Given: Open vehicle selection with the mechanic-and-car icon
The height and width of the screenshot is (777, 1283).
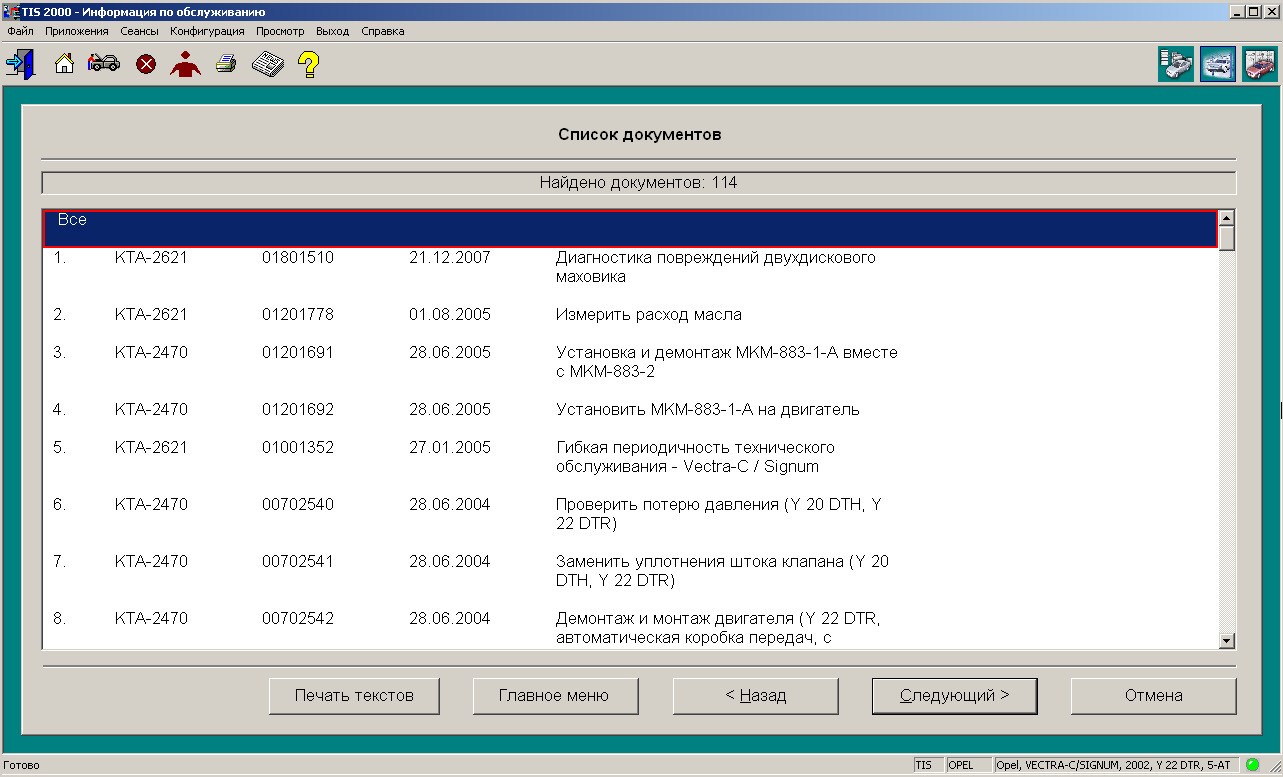Looking at the screenshot, I should point(104,64).
